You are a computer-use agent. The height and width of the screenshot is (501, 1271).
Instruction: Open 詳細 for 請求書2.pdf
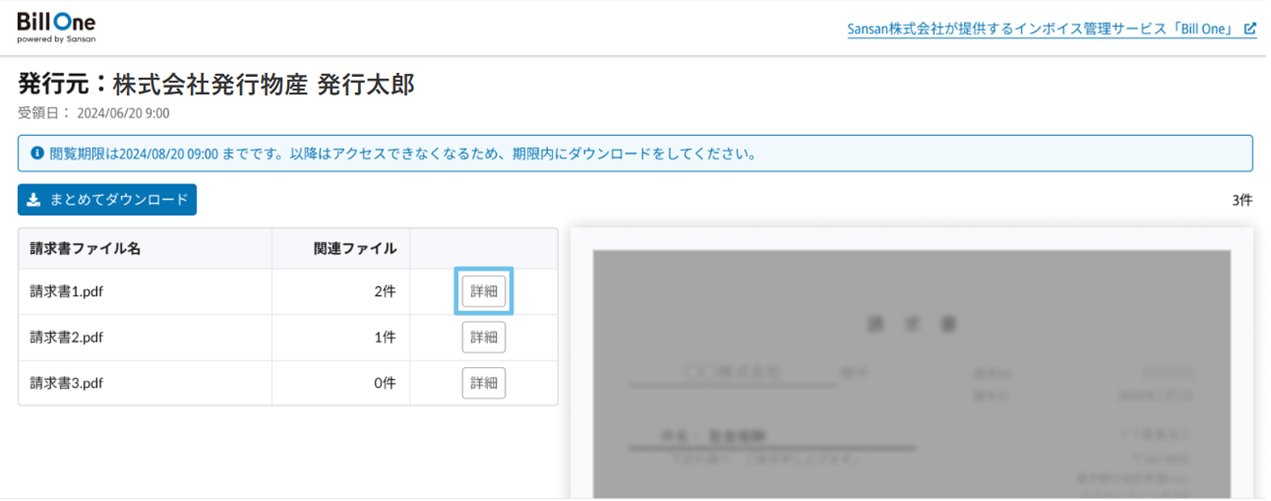pyautogui.click(x=484, y=337)
